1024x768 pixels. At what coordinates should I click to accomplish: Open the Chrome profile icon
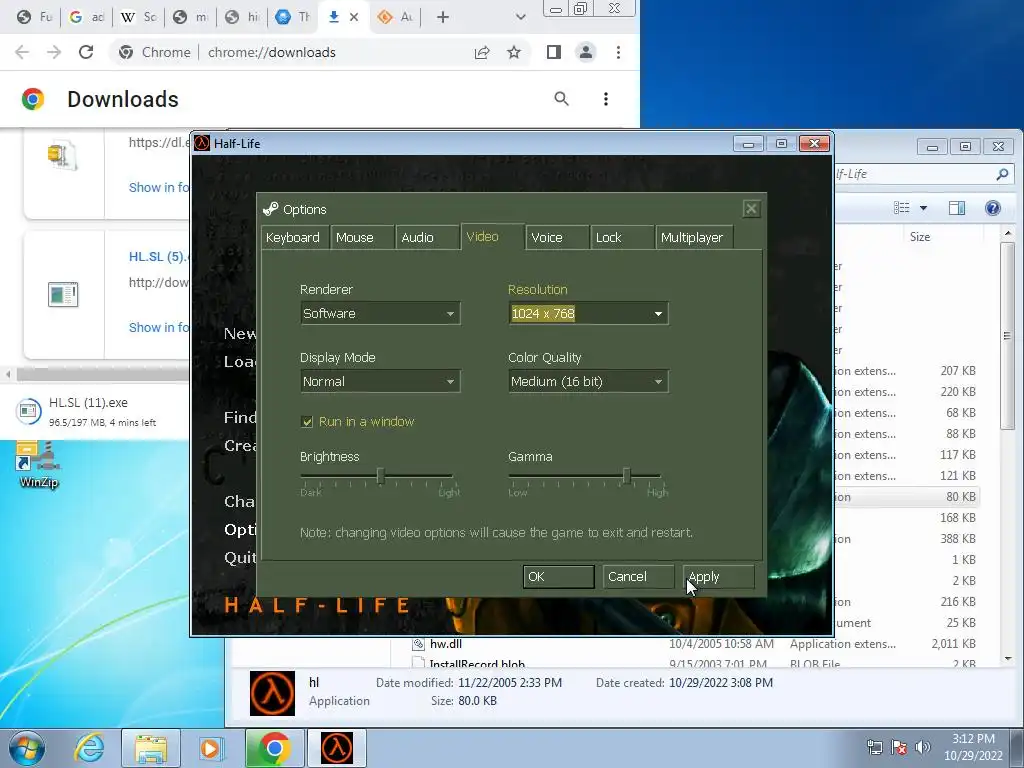pyautogui.click(x=586, y=52)
